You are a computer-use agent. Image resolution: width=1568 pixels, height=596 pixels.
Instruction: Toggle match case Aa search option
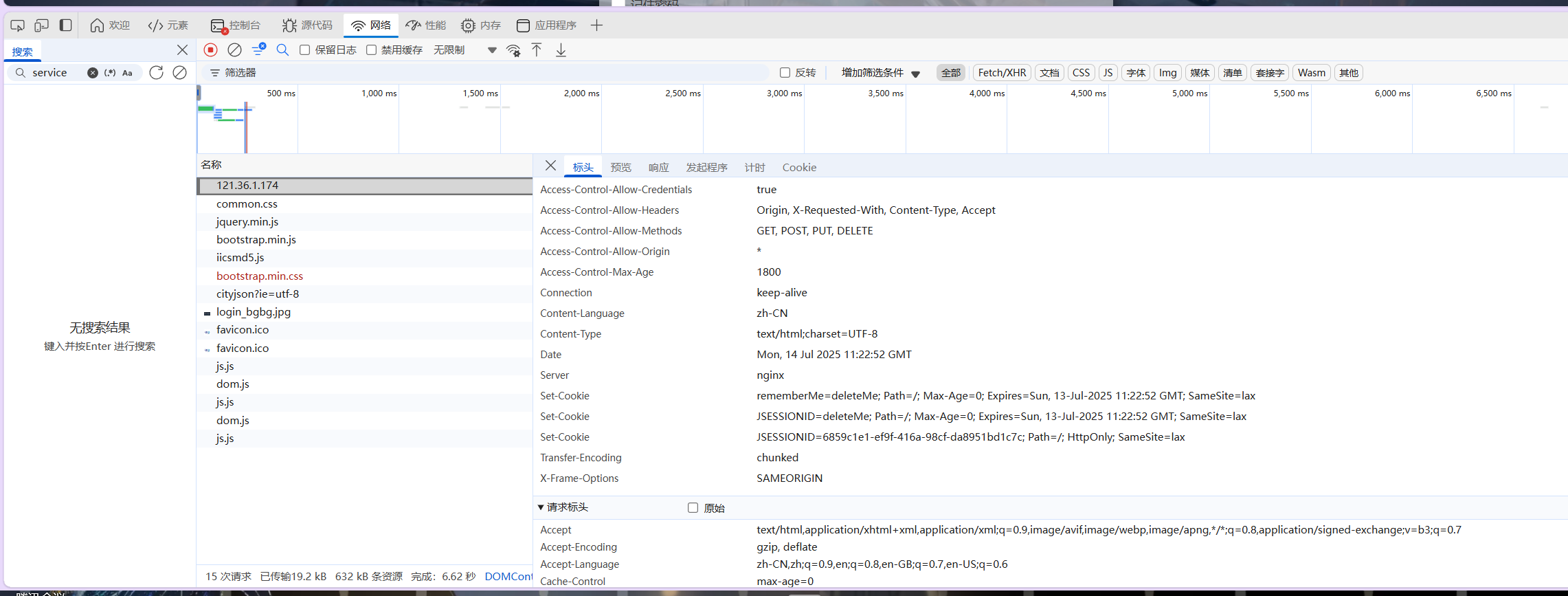click(127, 73)
